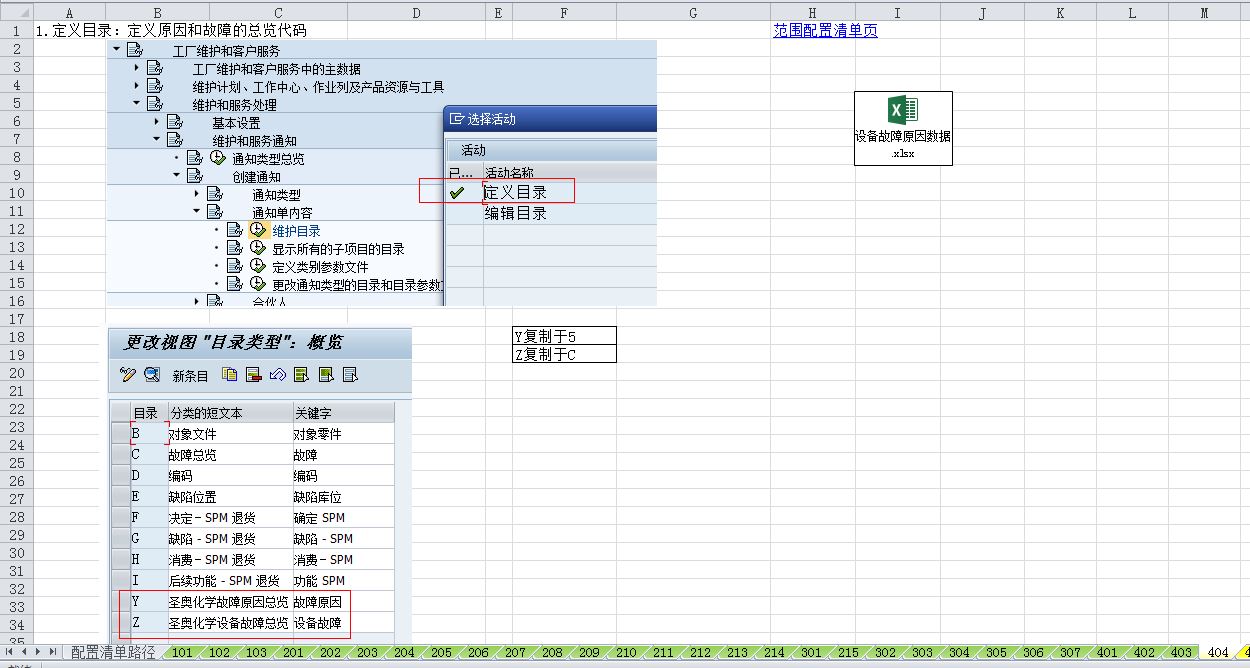Select the heading cell 1.定义目录：定义原因和故障的总览代码
The height and width of the screenshot is (668, 1250).
click(x=171, y=30)
